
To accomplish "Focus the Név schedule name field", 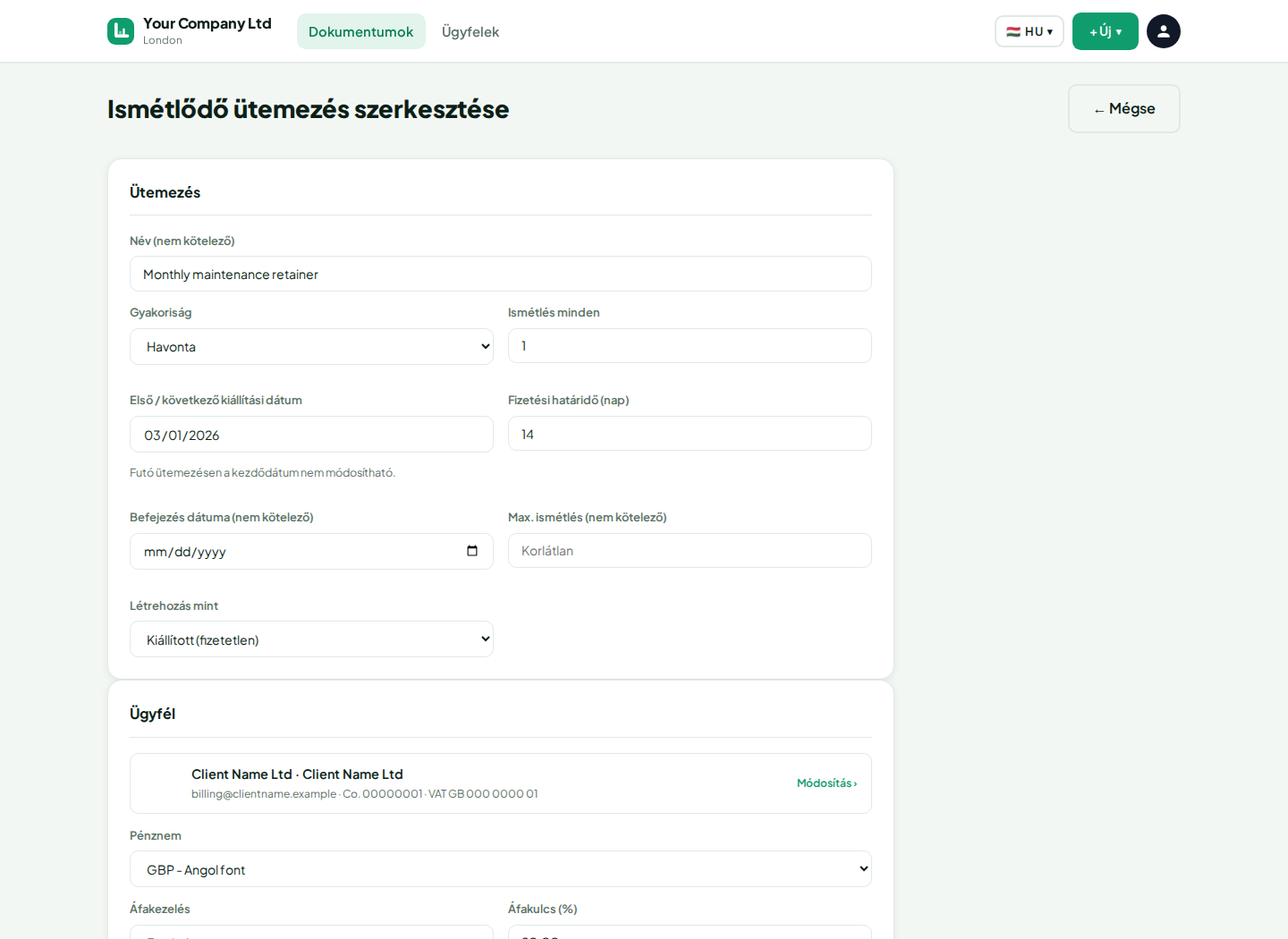I will pyautogui.click(x=501, y=274).
